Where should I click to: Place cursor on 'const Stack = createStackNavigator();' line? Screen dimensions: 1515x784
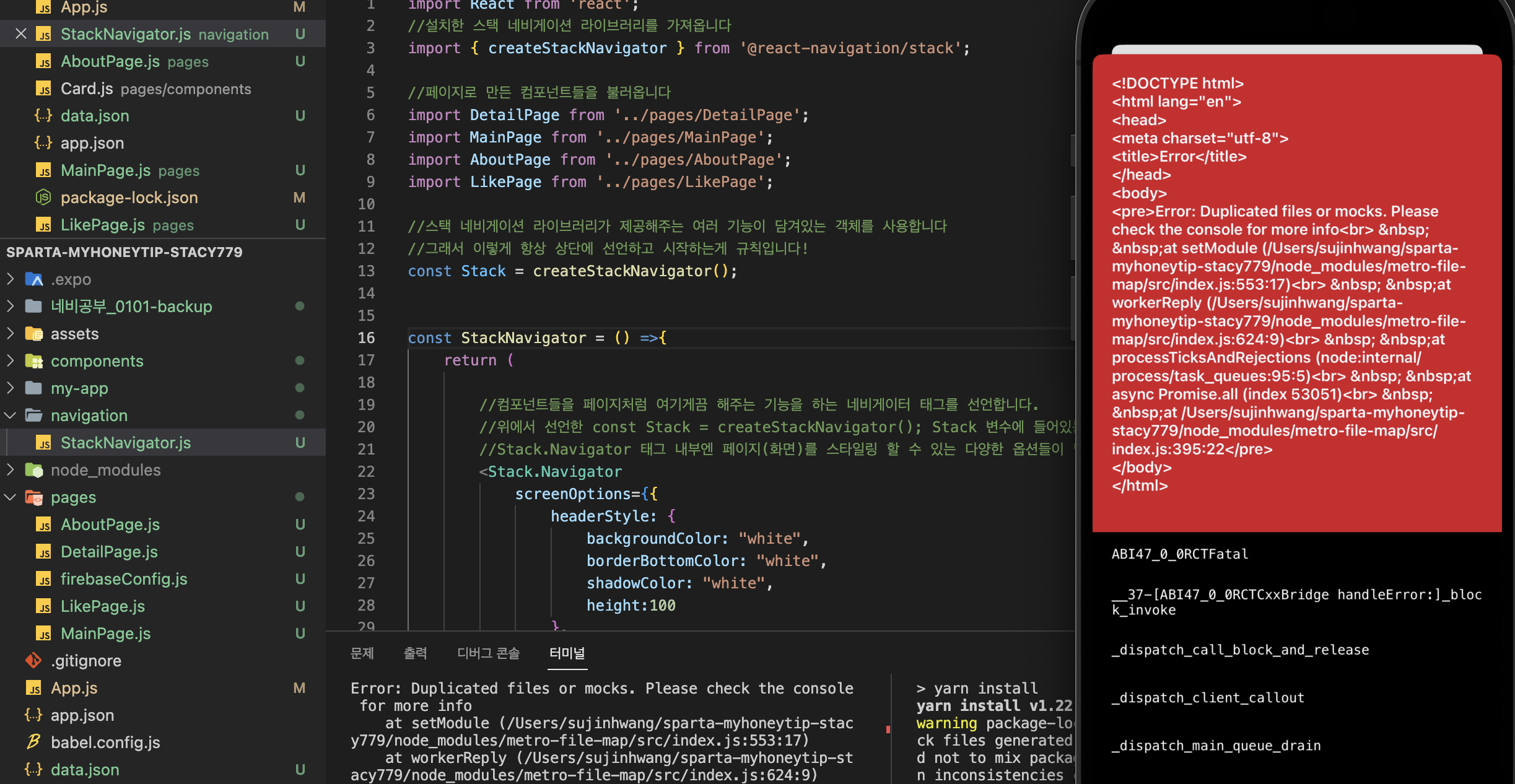pyautogui.click(x=572, y=271)
